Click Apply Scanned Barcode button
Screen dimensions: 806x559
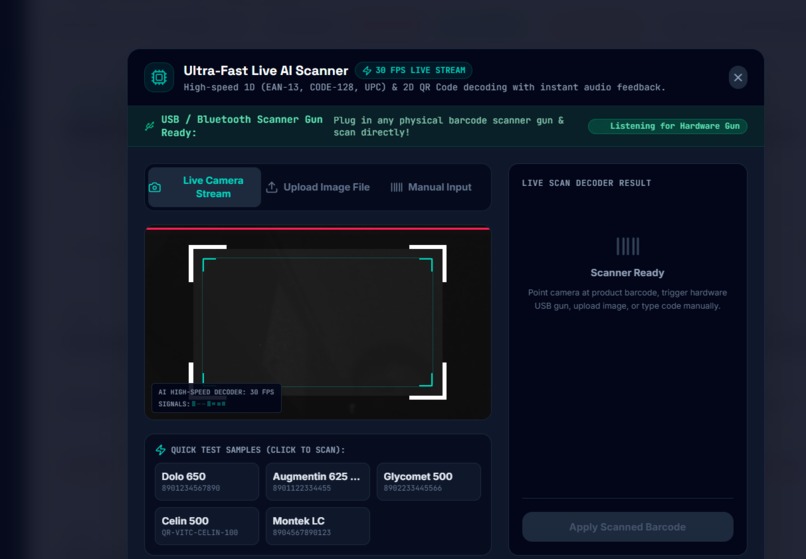[628, 527]
